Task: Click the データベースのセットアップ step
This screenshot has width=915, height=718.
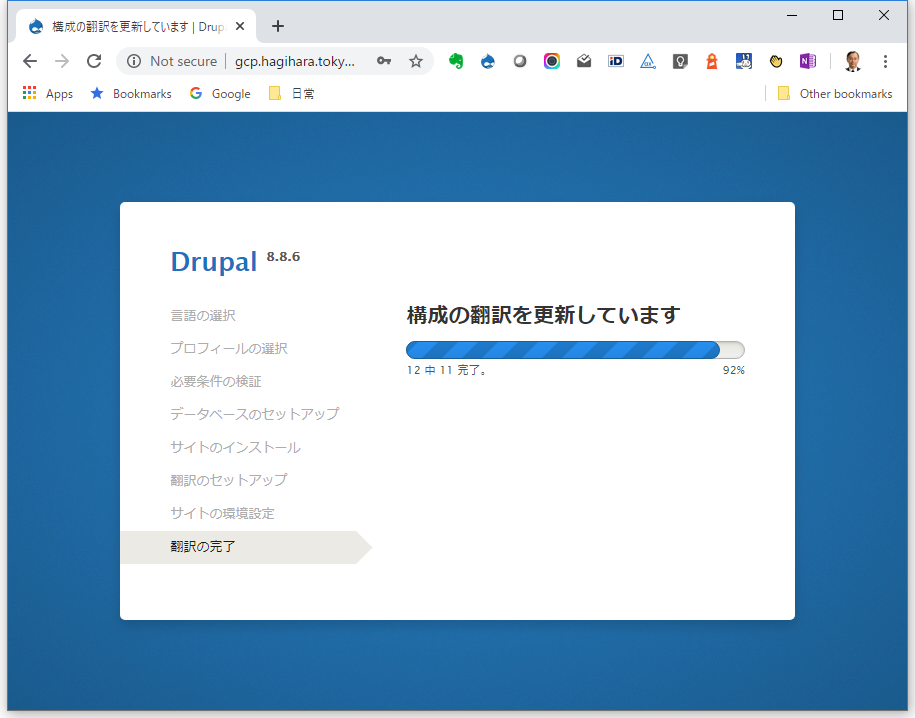Action: tap(254, 414)
